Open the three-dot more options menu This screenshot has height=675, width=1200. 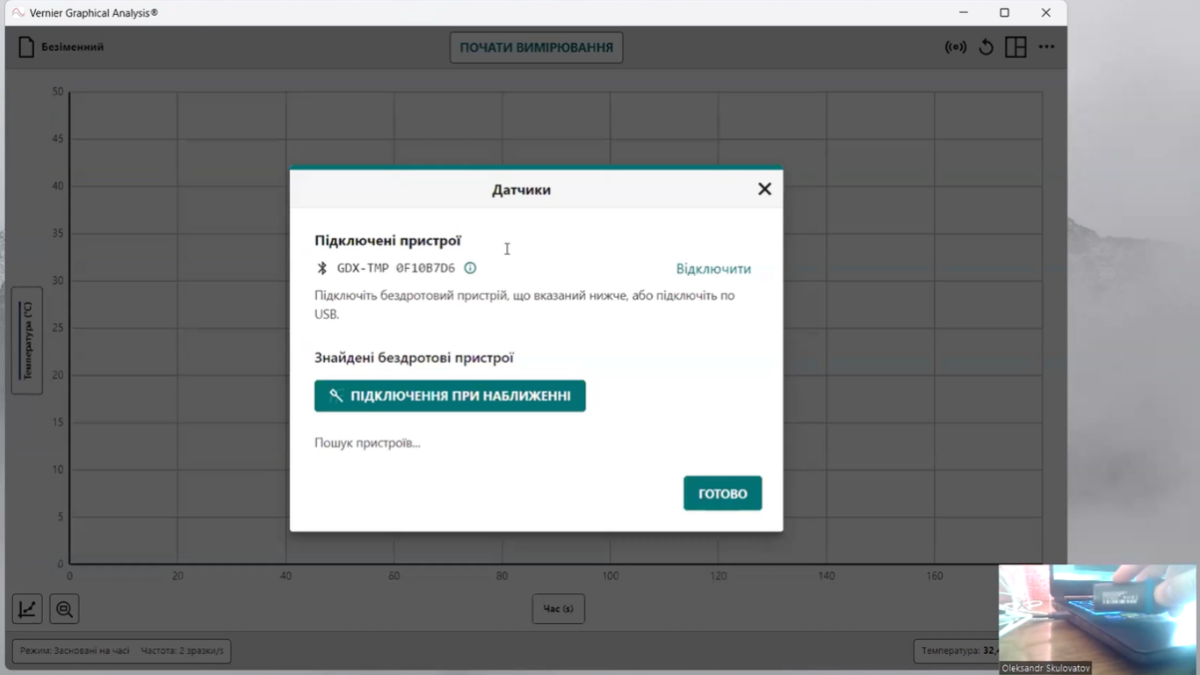[x=1046, y=47]
